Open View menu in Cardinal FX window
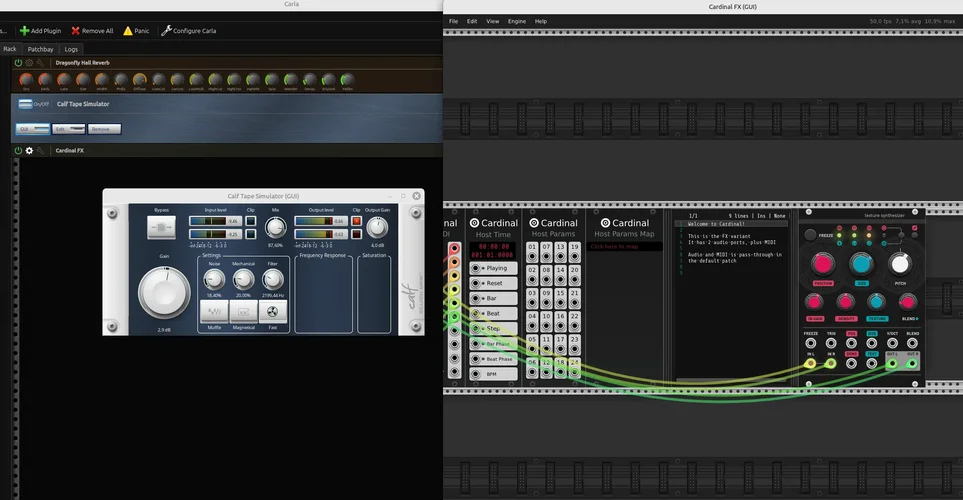 point(493,21)
